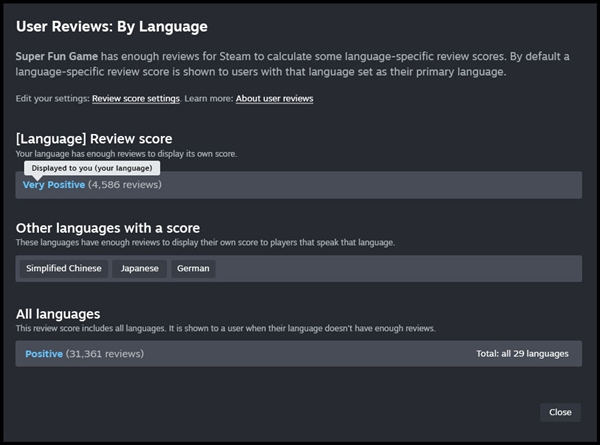
Task: Open the Review score settings link
Action: pos(136,99)
